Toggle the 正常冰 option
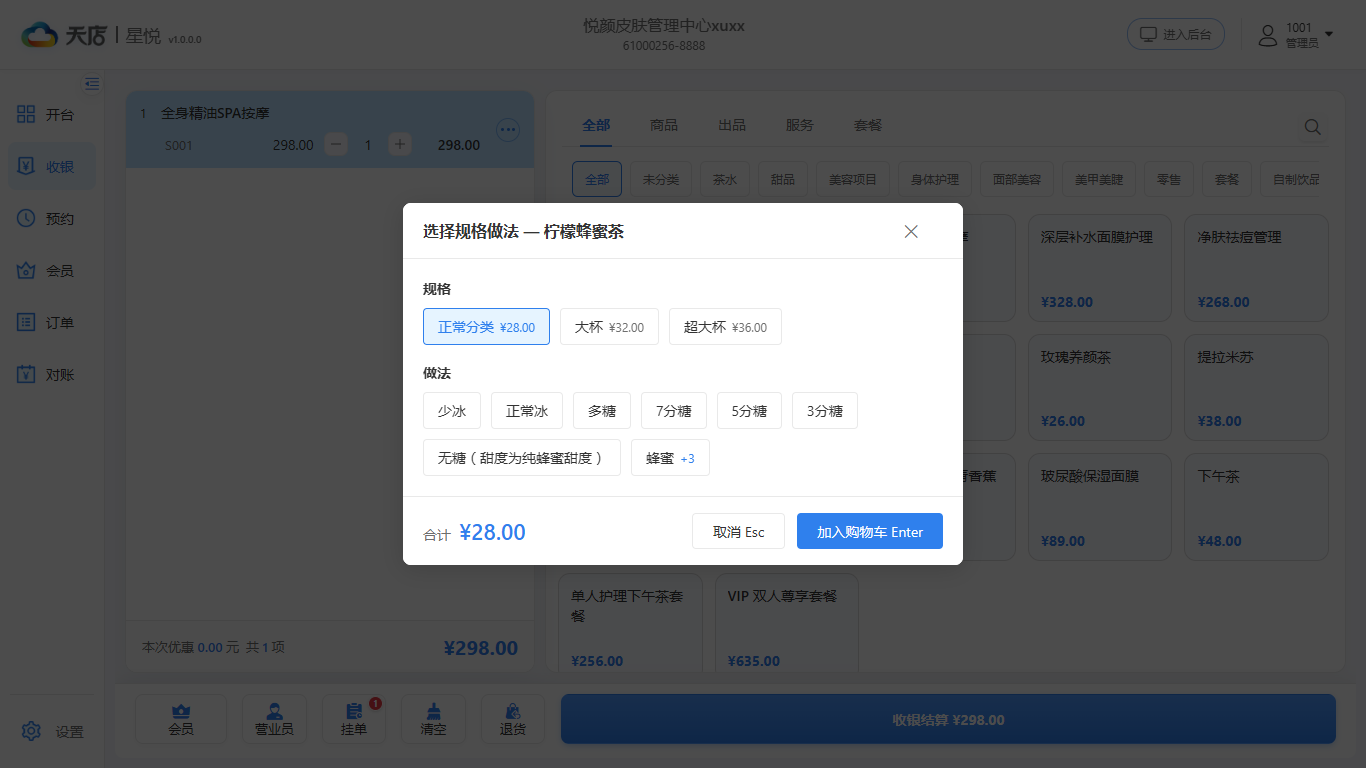Viewport: 1366px width, 768px height. coord(527,411)
